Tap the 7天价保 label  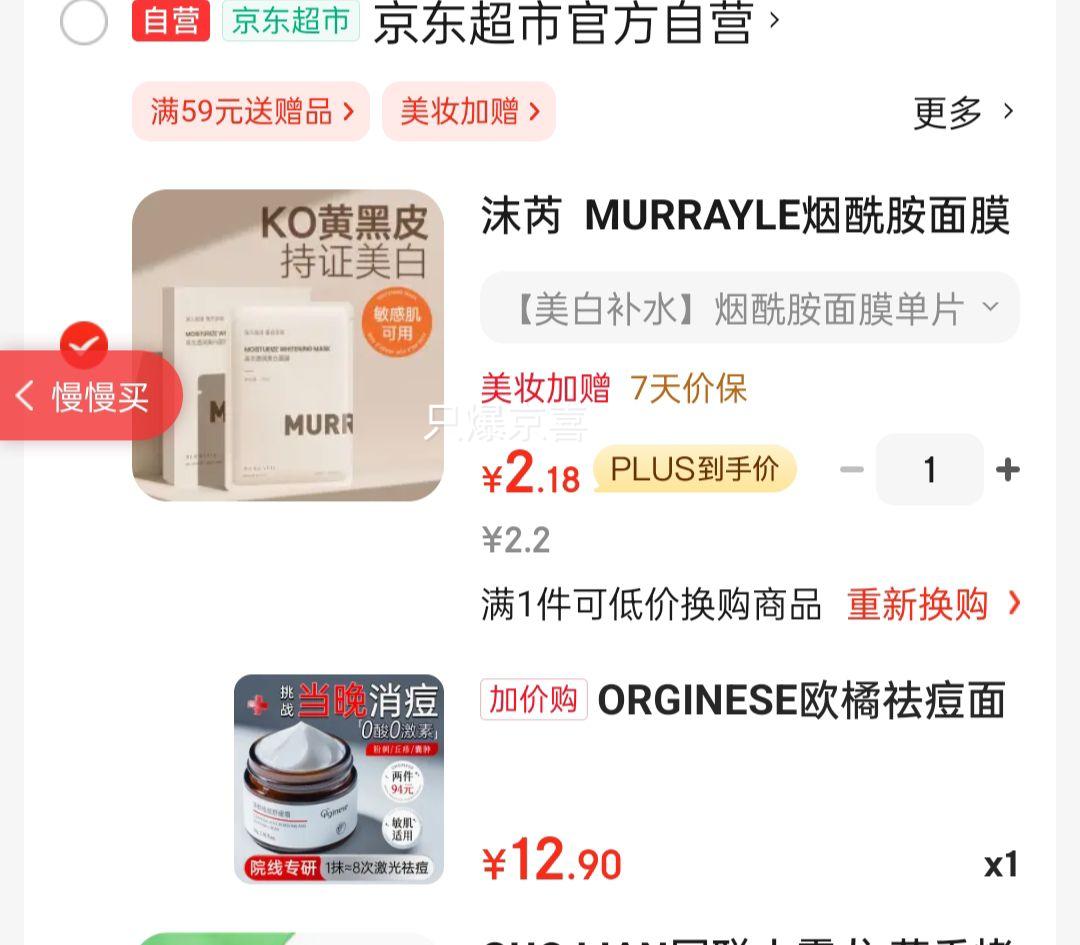click(688, 388)
